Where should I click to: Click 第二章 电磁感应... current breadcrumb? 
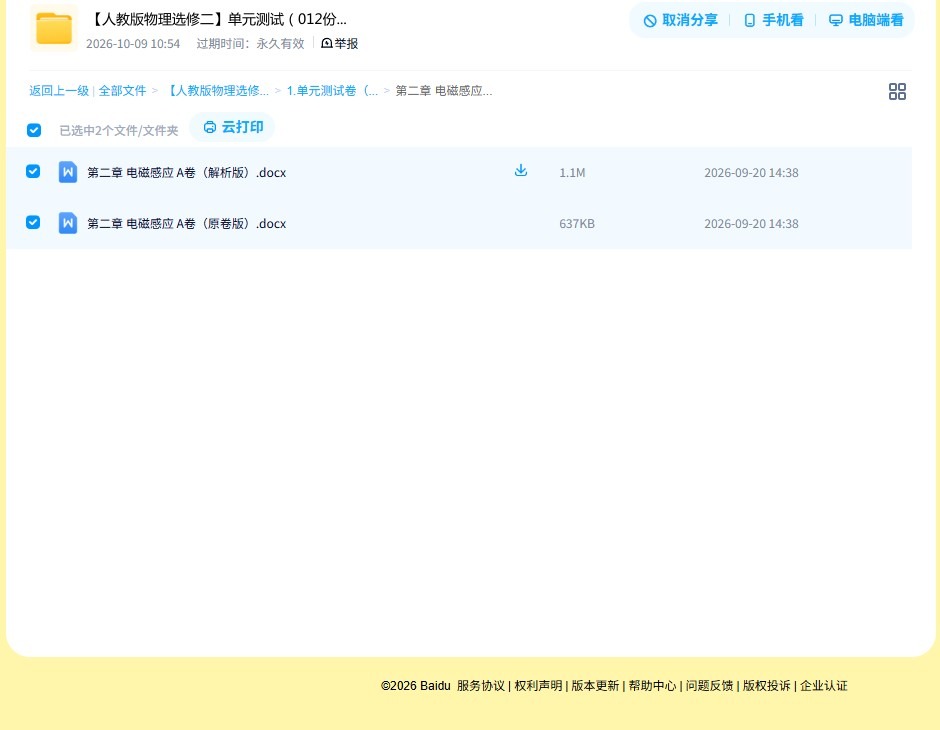tap(444, 91)
